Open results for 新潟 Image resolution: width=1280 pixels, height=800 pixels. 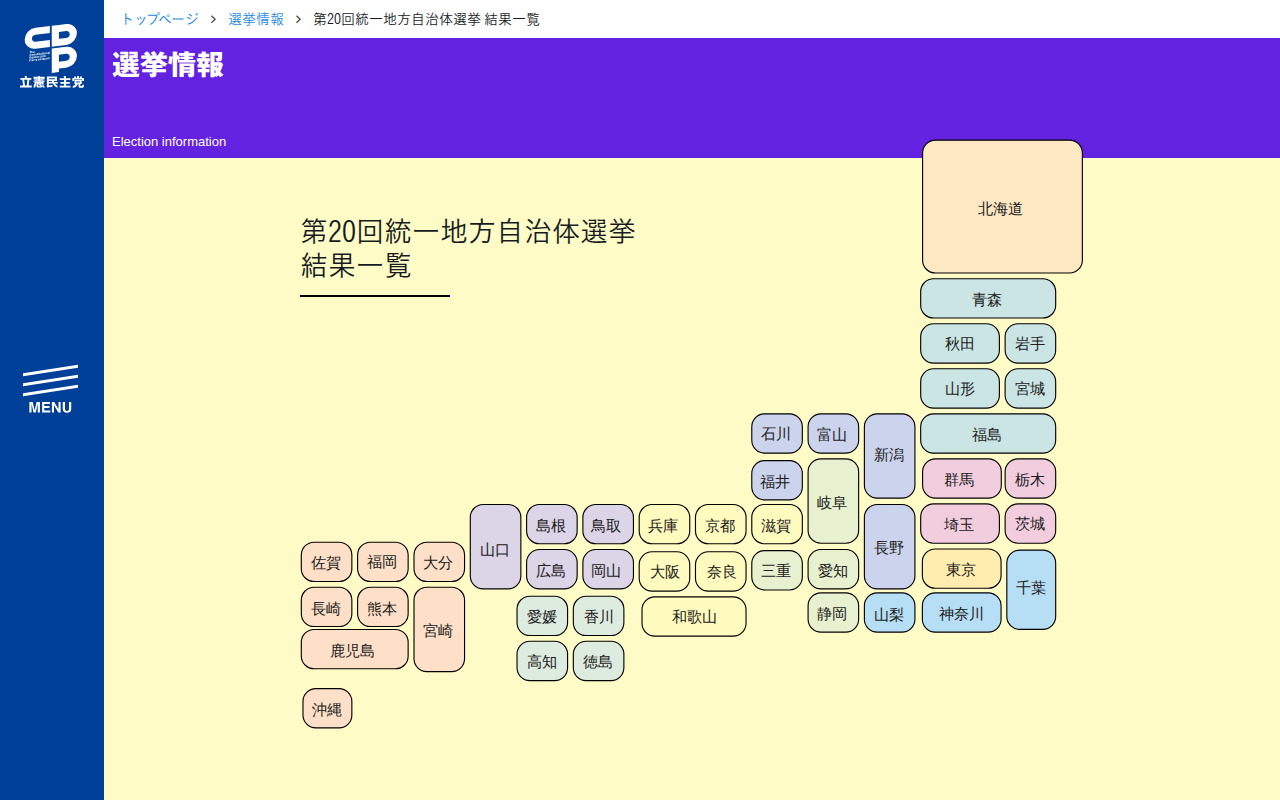889,456
